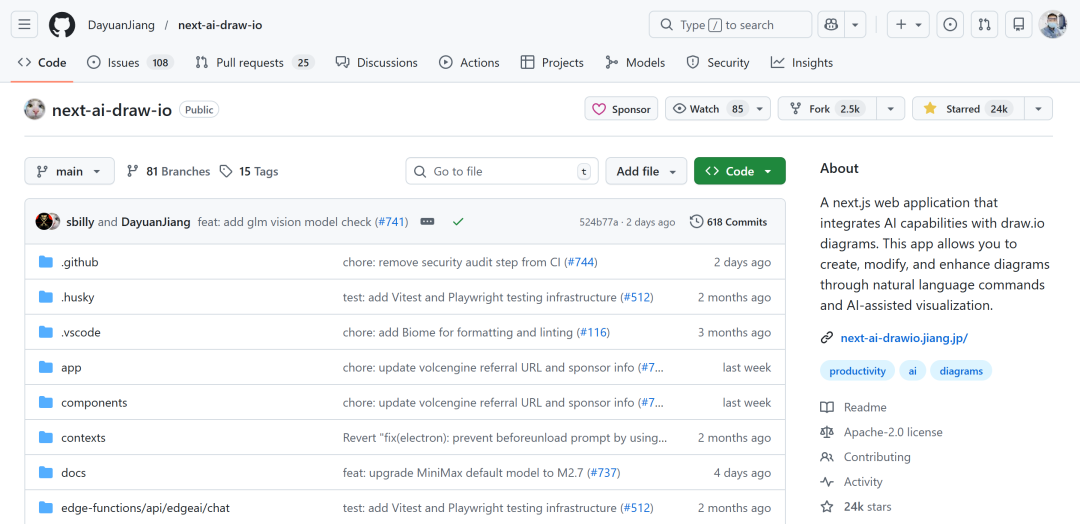Open the next-ai-drawio.jiang.jp website link
This screenshot has height=524, width=1080.
click(903, 338)
